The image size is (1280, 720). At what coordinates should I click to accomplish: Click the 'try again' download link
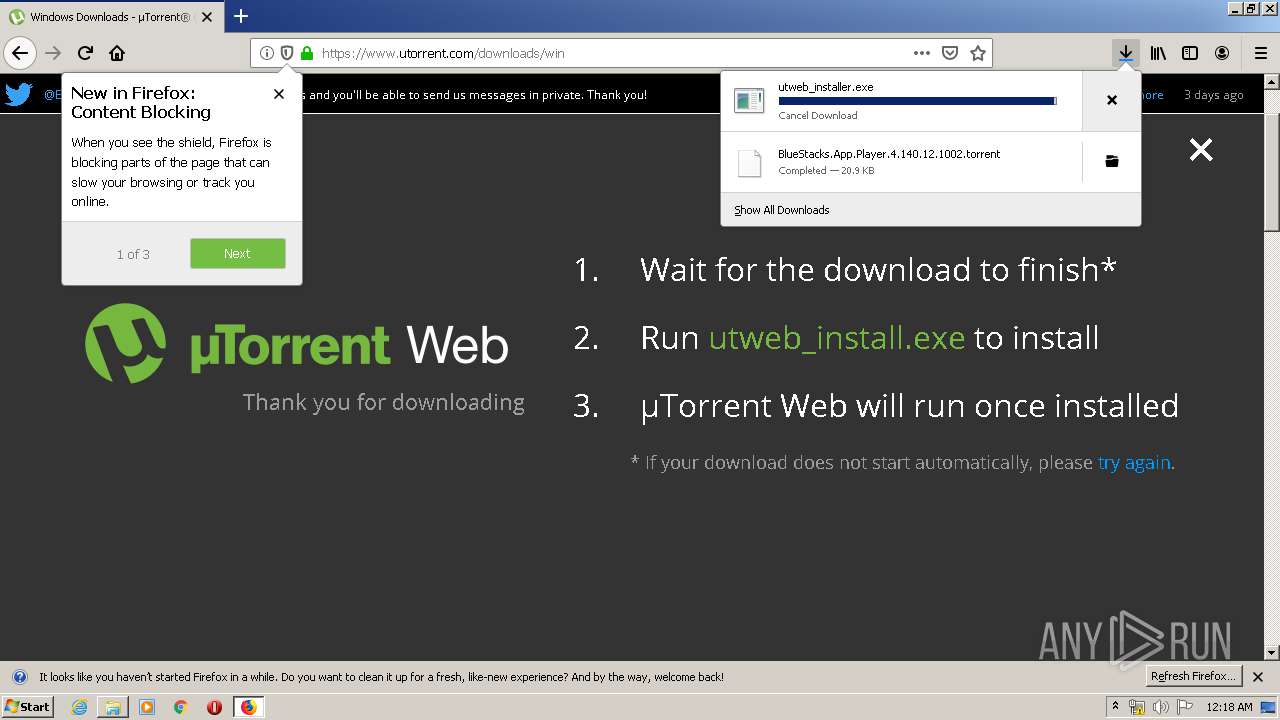(x=1134, y=462)
